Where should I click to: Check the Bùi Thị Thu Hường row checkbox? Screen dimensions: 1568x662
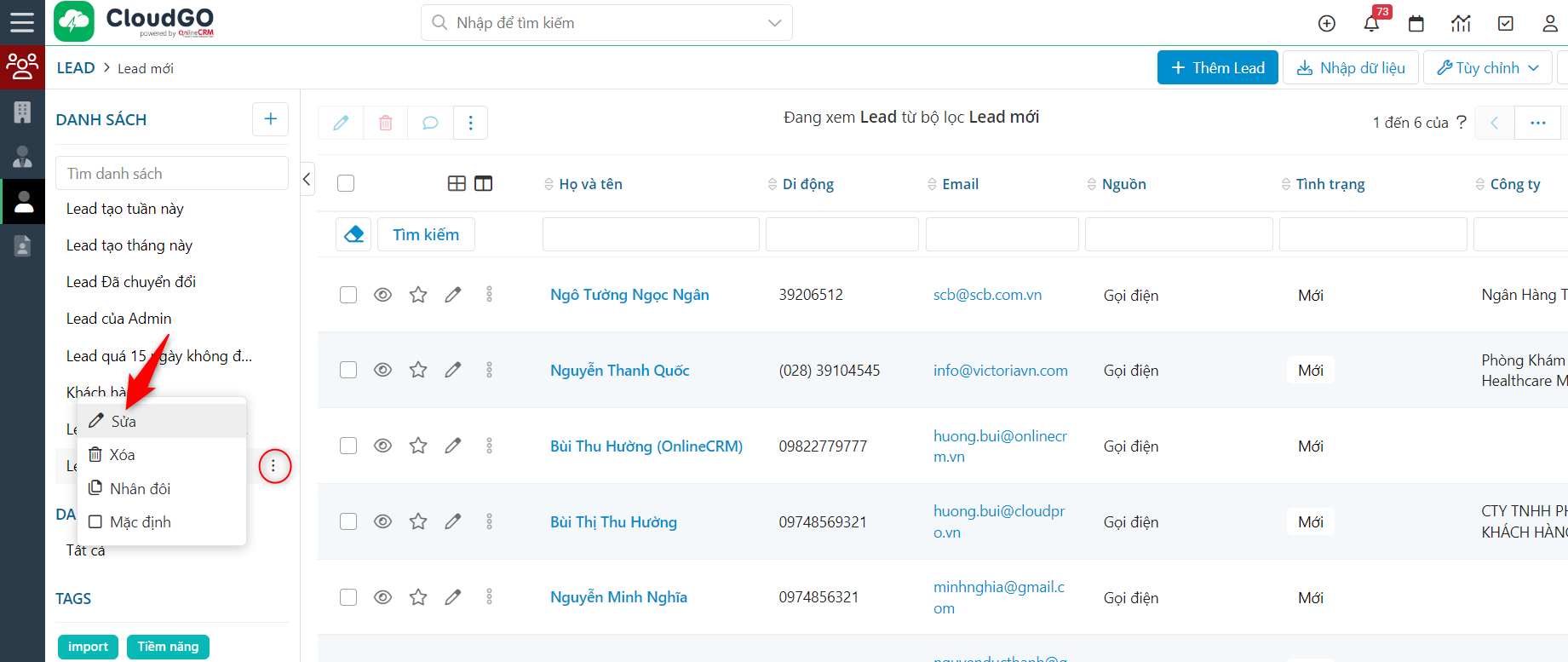pyautogui.click(x=348, y=521)
